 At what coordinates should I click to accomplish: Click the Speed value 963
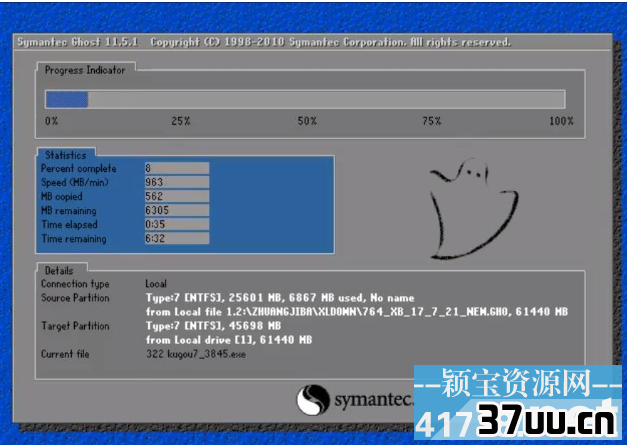[x=177, y=182]
